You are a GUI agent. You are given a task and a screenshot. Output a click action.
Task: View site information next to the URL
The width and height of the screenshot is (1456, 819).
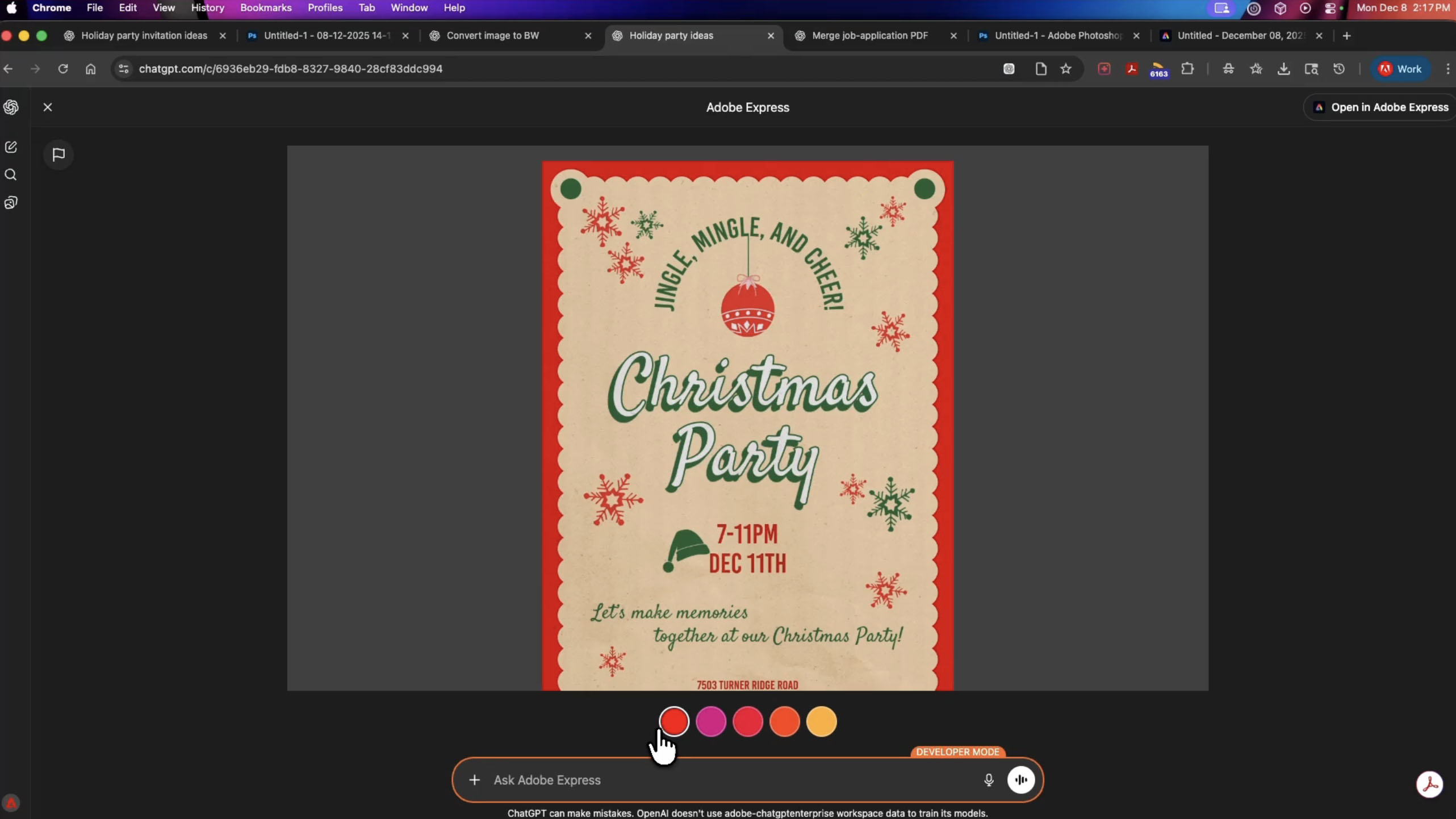point(124,69)
